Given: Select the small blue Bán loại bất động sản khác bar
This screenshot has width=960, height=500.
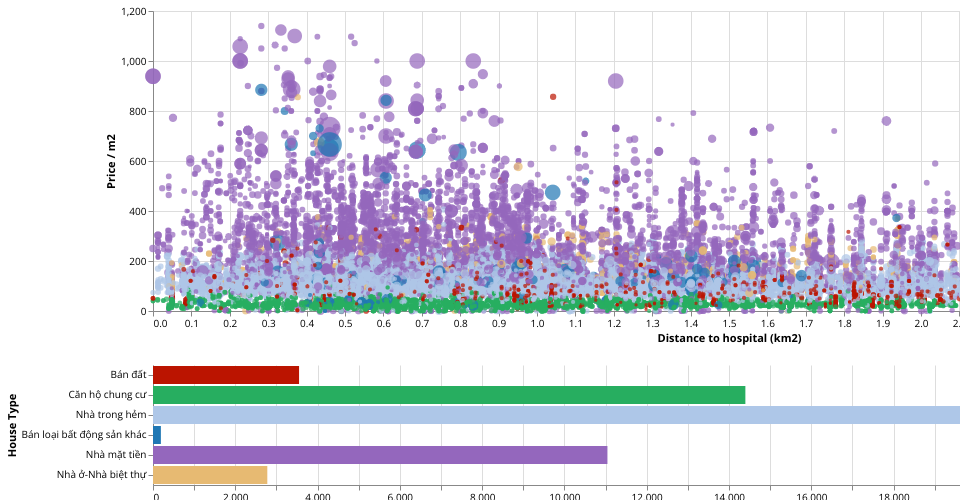Looking at the screenshot, I should [x=157, y=435].
